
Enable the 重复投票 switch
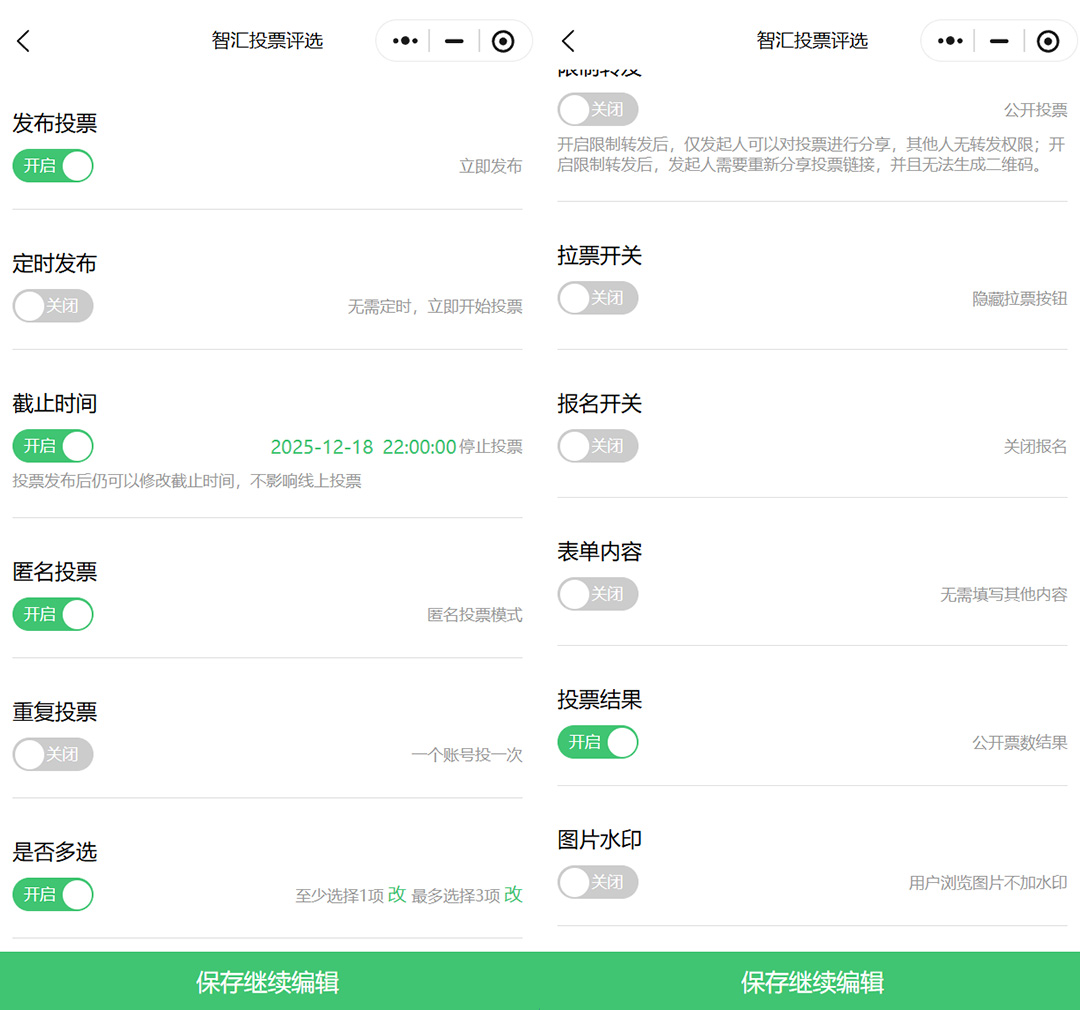[53, 754]
